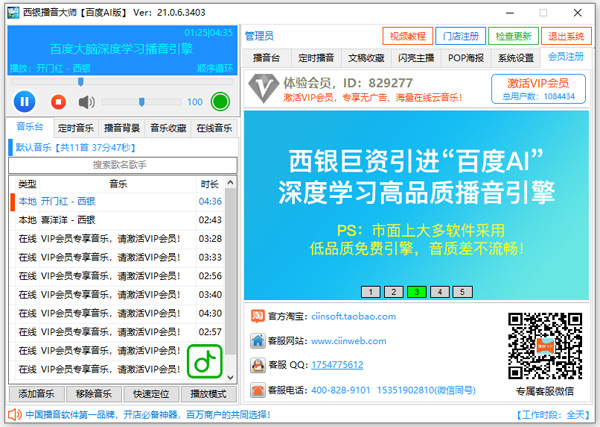This screenshot has height=427, width=600.
Task: Click the round green status indicator button
Action: [x=220, y=102]
